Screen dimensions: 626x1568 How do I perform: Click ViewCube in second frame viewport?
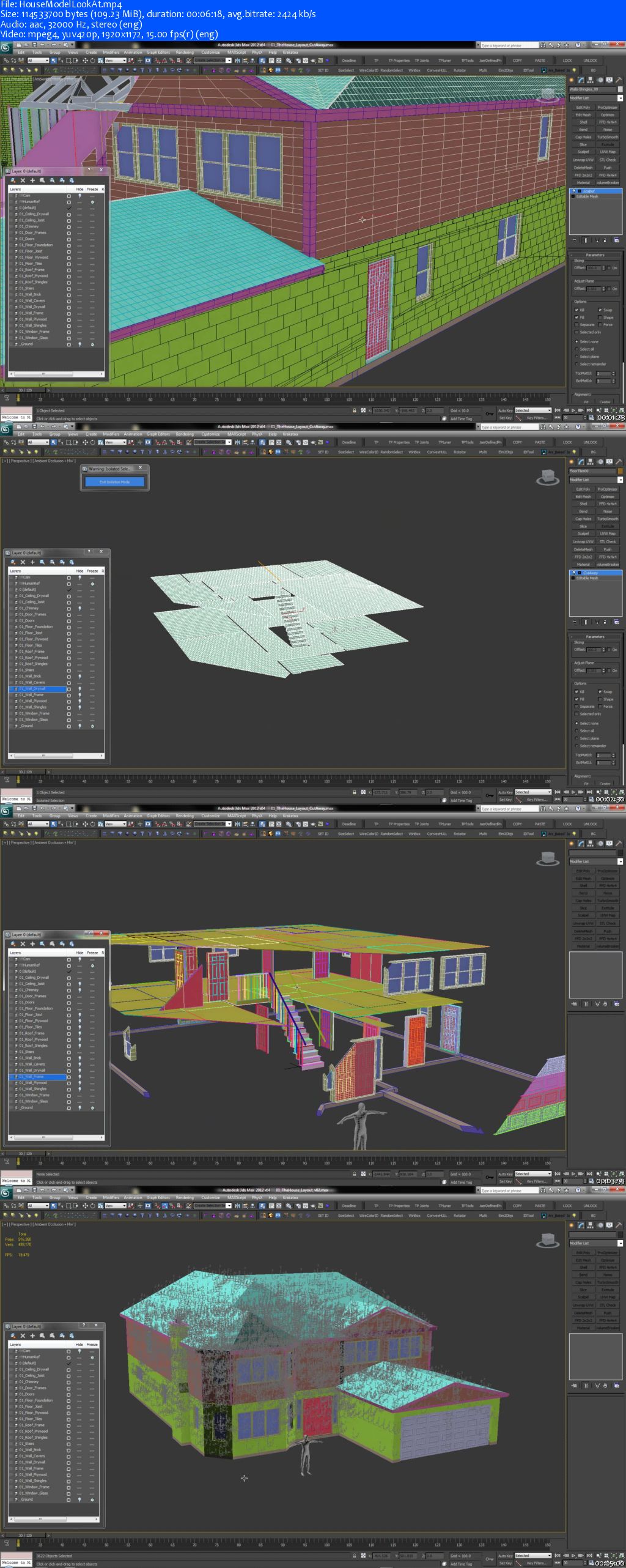click(547, 477)
